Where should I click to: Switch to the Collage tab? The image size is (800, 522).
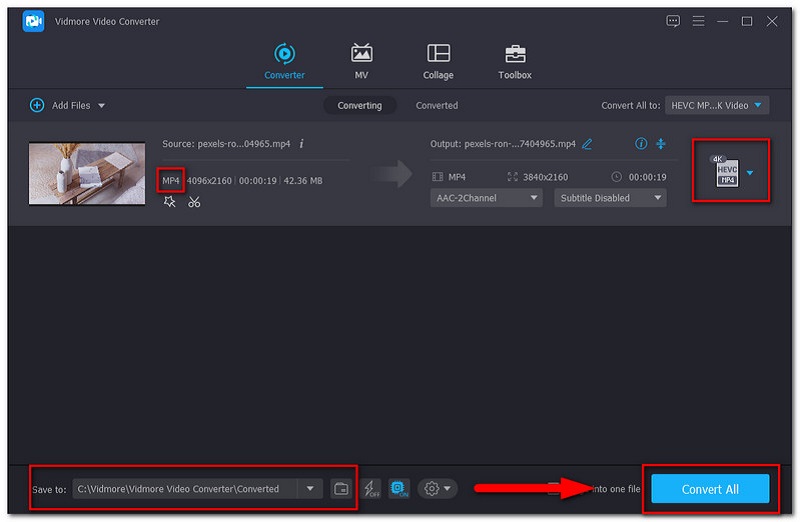(x=438, y=60)
